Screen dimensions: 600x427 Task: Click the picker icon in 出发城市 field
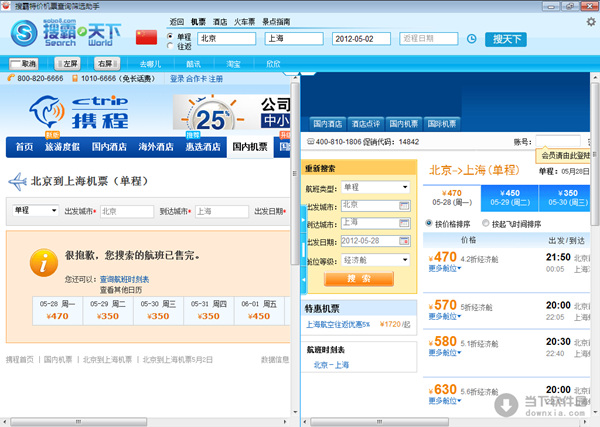pyautogui.click(x=404, y=205)
